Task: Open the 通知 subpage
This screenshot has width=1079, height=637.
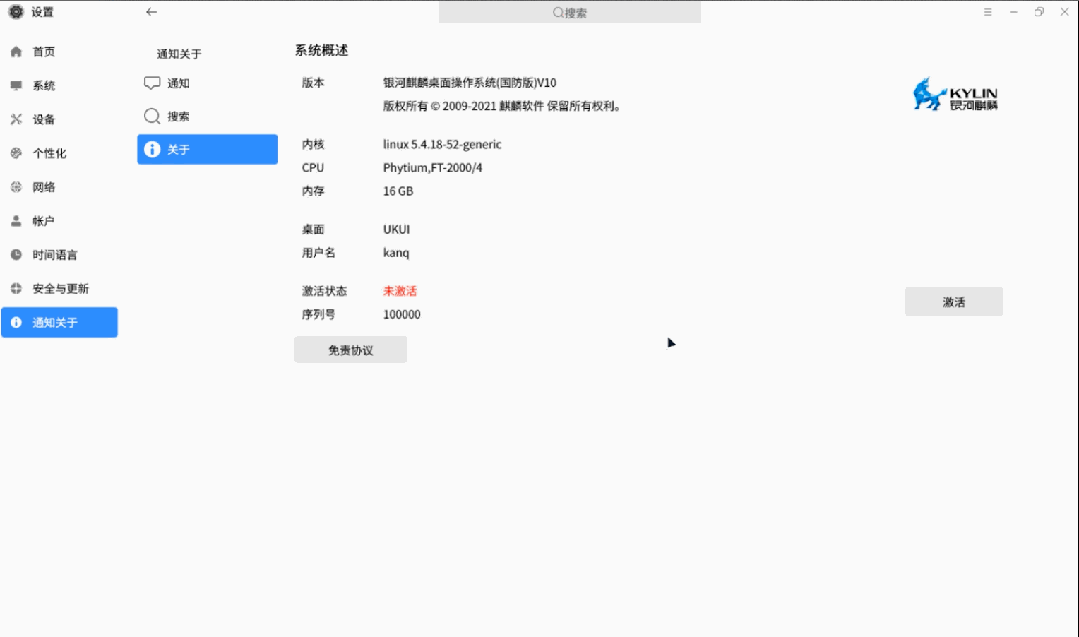Action: [x=207, y=83]
